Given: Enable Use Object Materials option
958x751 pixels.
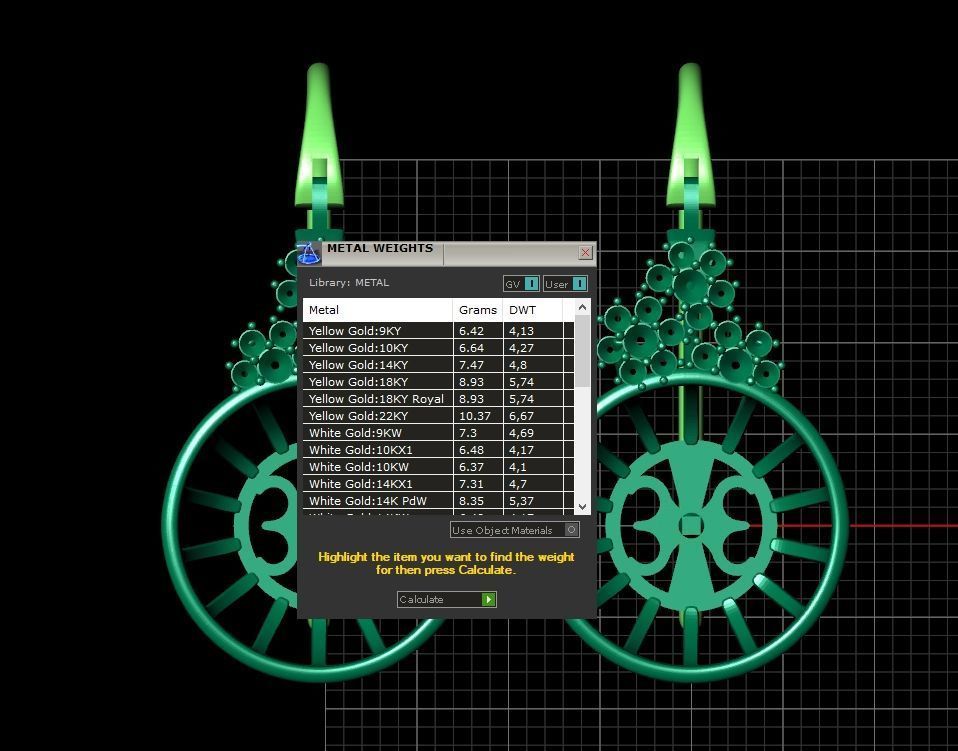Looking at the screenshot, I should pyautogui.click(x=514, y=530).
